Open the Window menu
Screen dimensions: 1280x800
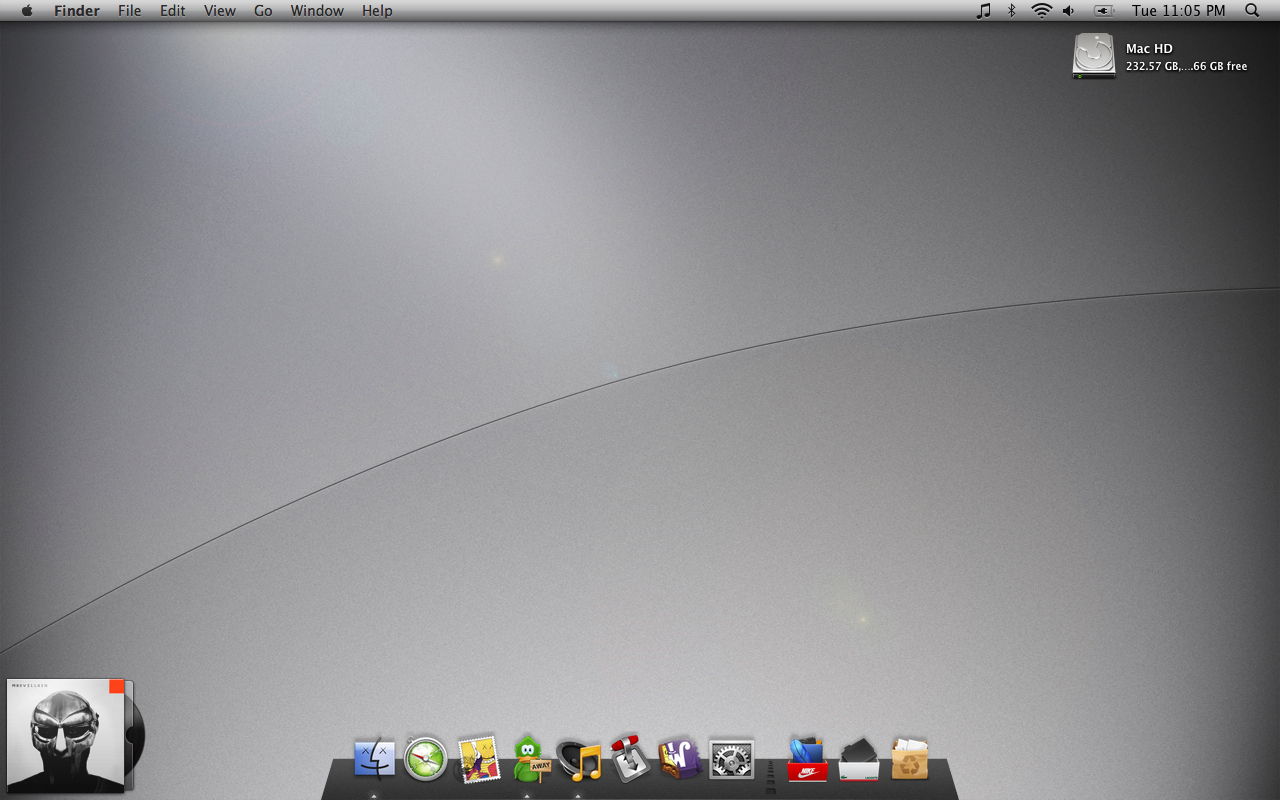point(317,11)
